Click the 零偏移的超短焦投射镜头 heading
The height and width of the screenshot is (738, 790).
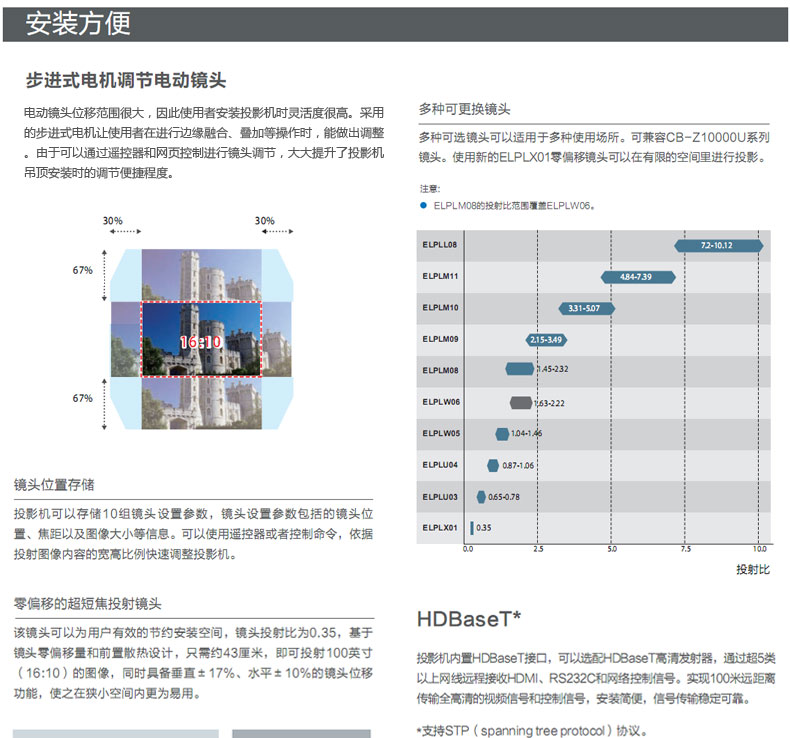(88, 604)
